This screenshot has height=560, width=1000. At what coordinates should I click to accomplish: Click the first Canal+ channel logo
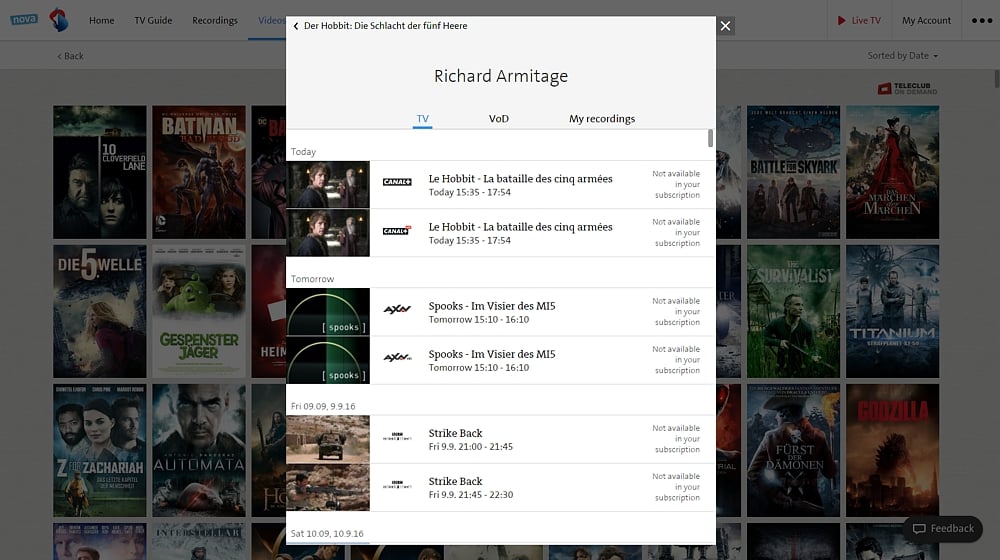click(397, 182)
